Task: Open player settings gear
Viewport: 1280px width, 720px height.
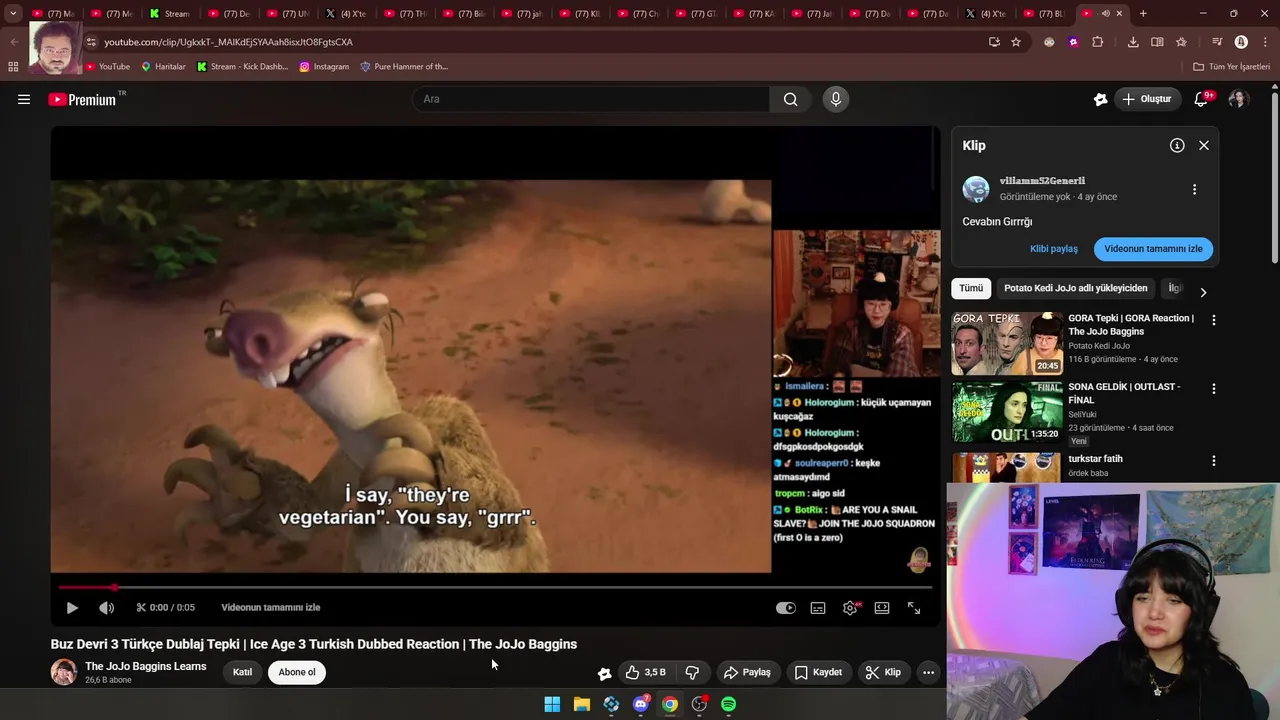Action: click(850, 607)
